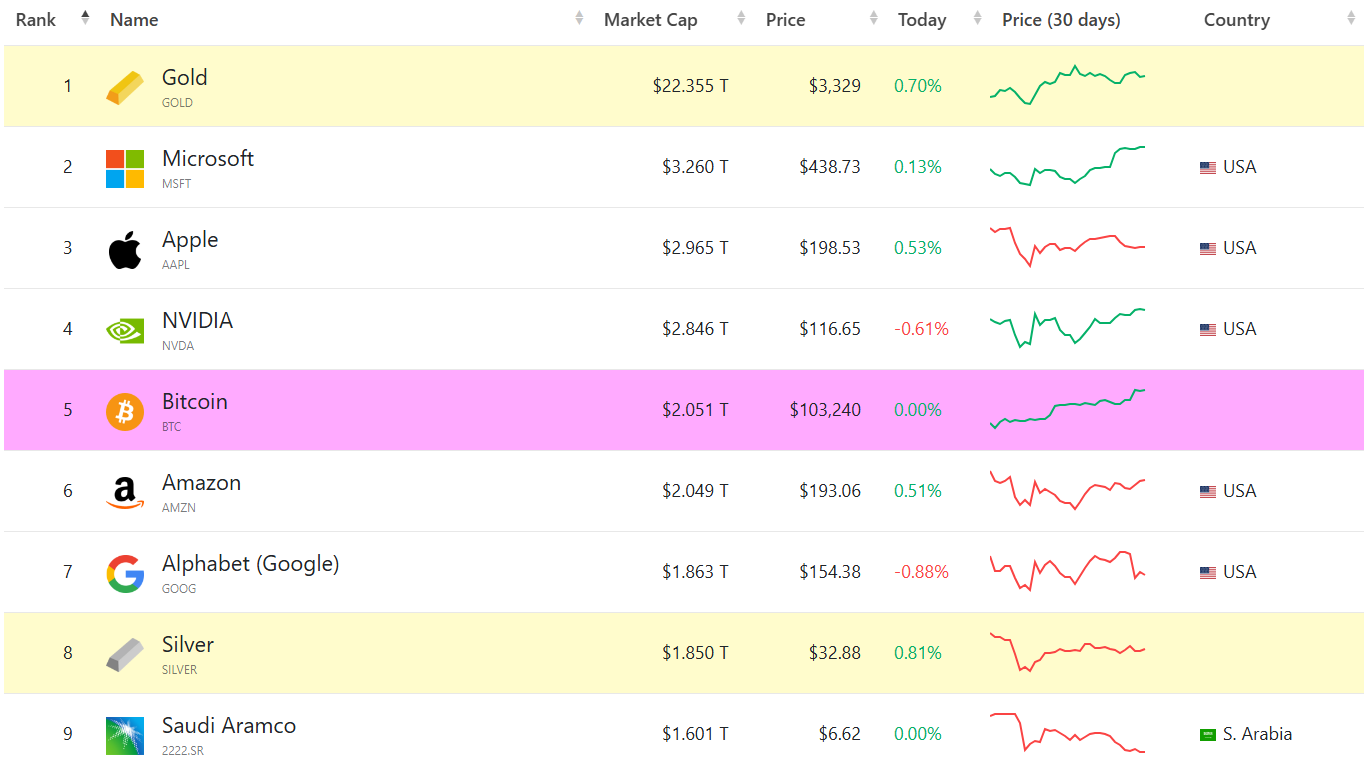Click the Price (30 days) column header
Image resolution: width=1369 pixels, height=763 pixels.
tap(1061, 20)
